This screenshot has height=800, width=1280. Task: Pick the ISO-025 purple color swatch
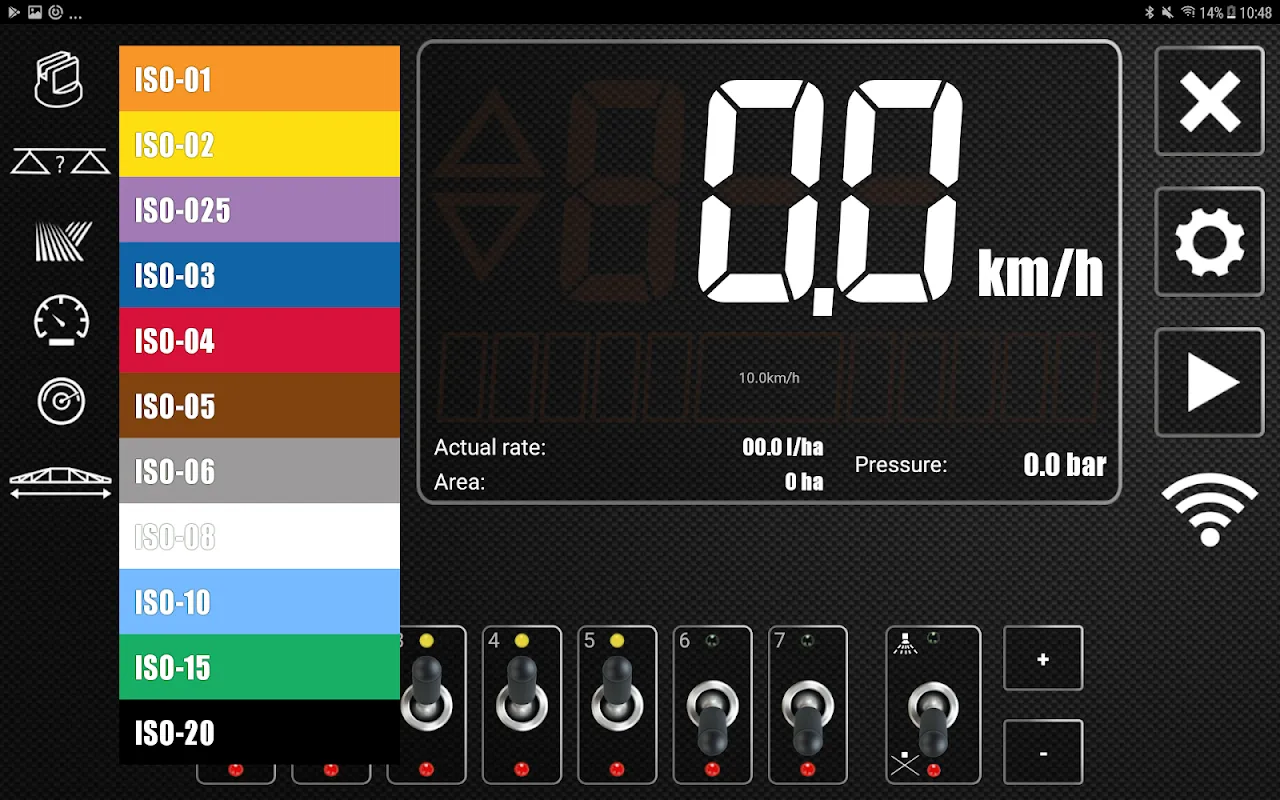click(259, 210)
